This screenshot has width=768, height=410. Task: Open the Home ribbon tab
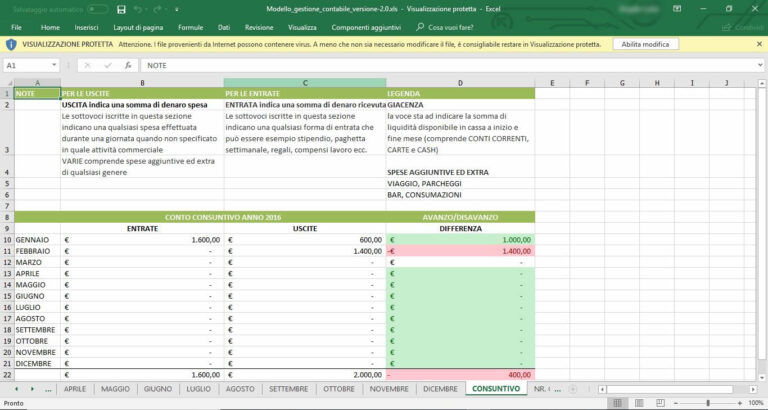pos(50,27)
